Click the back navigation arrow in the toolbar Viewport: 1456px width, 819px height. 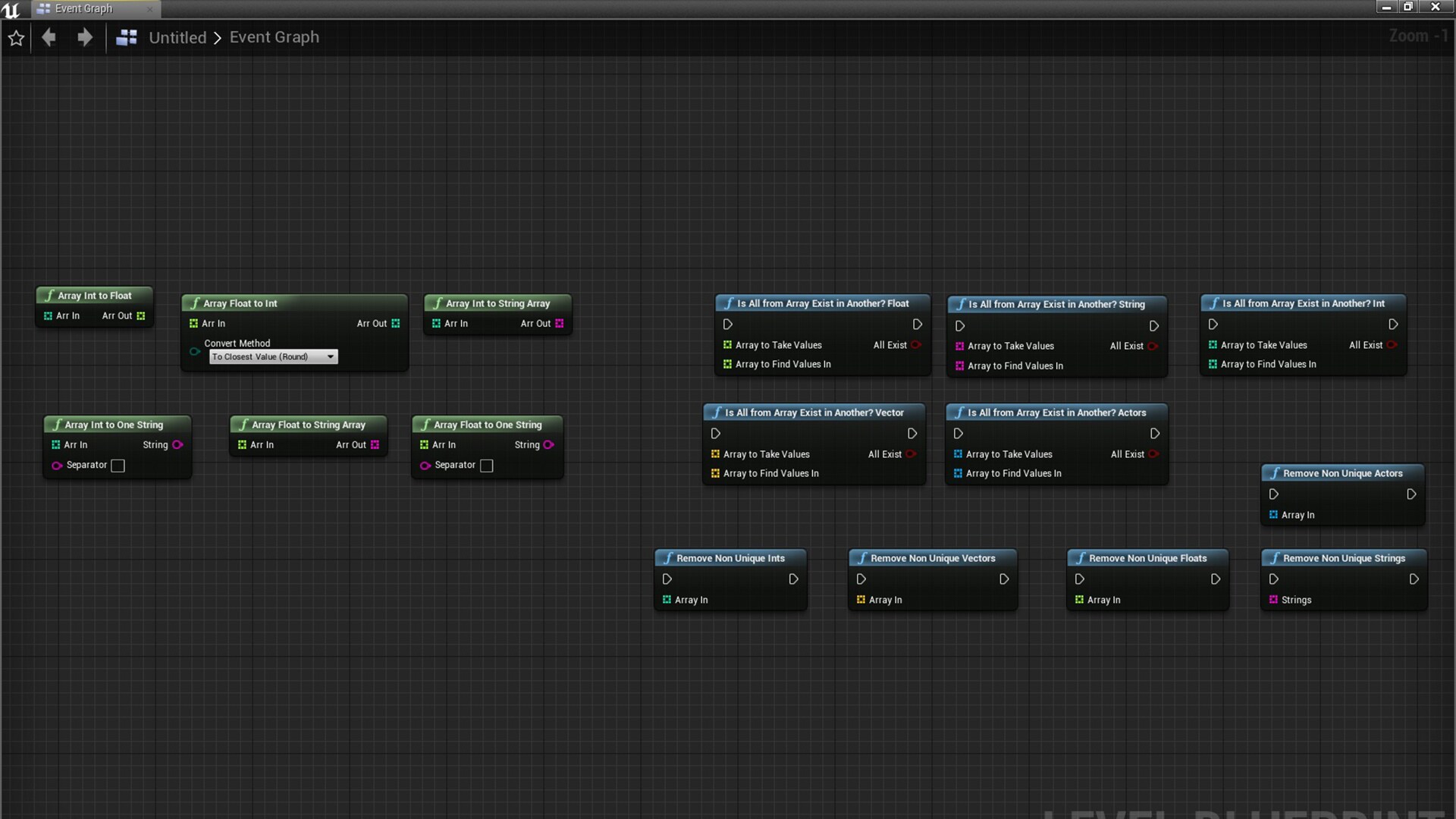click(x=48, y=36)
